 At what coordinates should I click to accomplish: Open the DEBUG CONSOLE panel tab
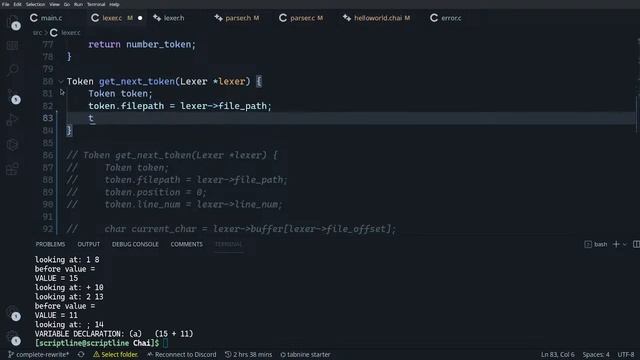(x=135, y=244)
